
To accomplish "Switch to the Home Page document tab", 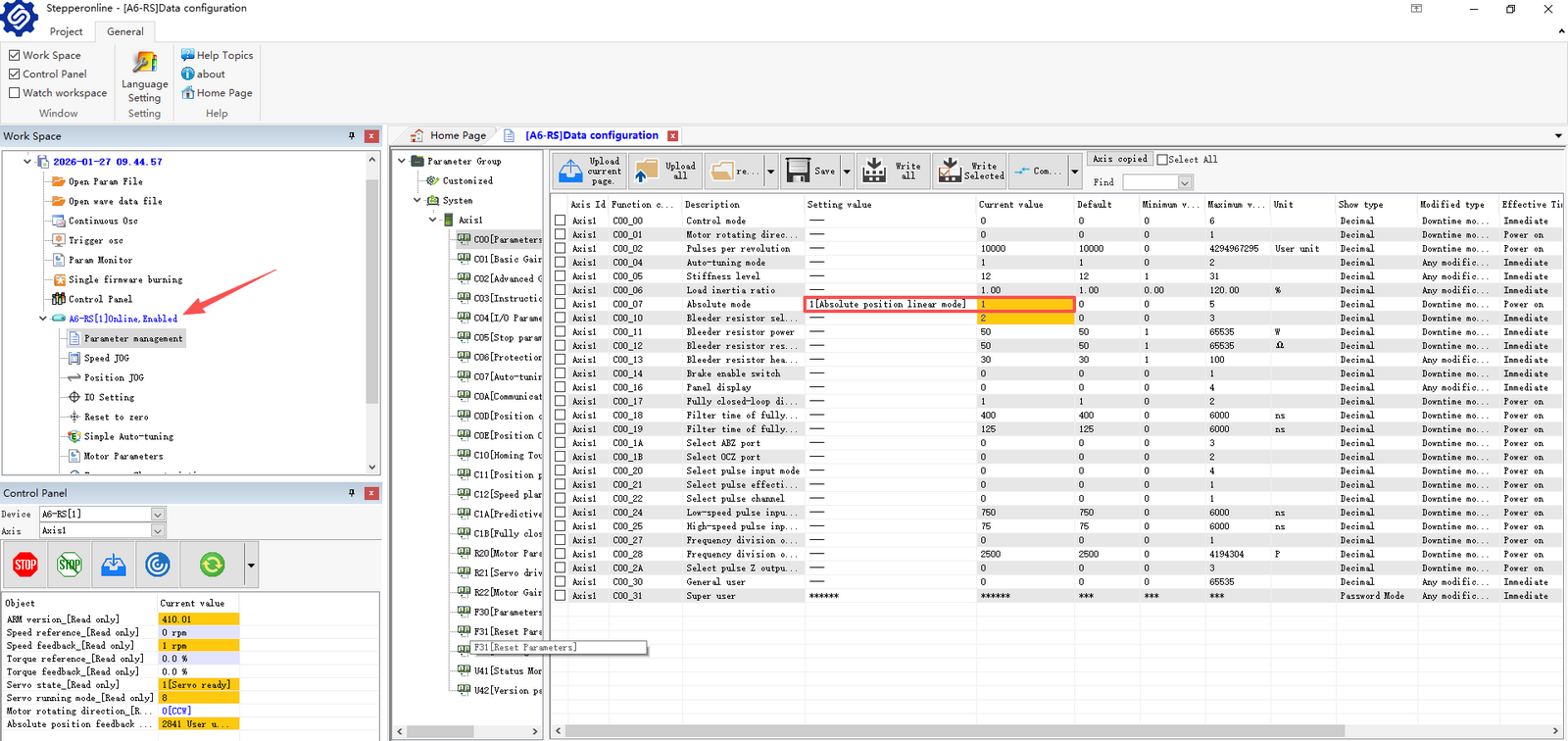I will point(448,136).
